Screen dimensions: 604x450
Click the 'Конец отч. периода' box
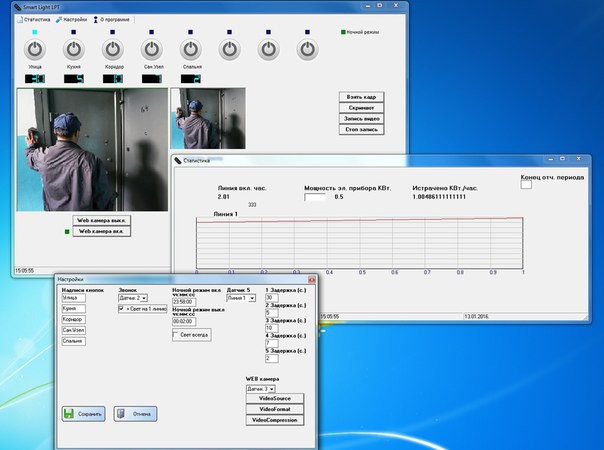pos(527,186)
